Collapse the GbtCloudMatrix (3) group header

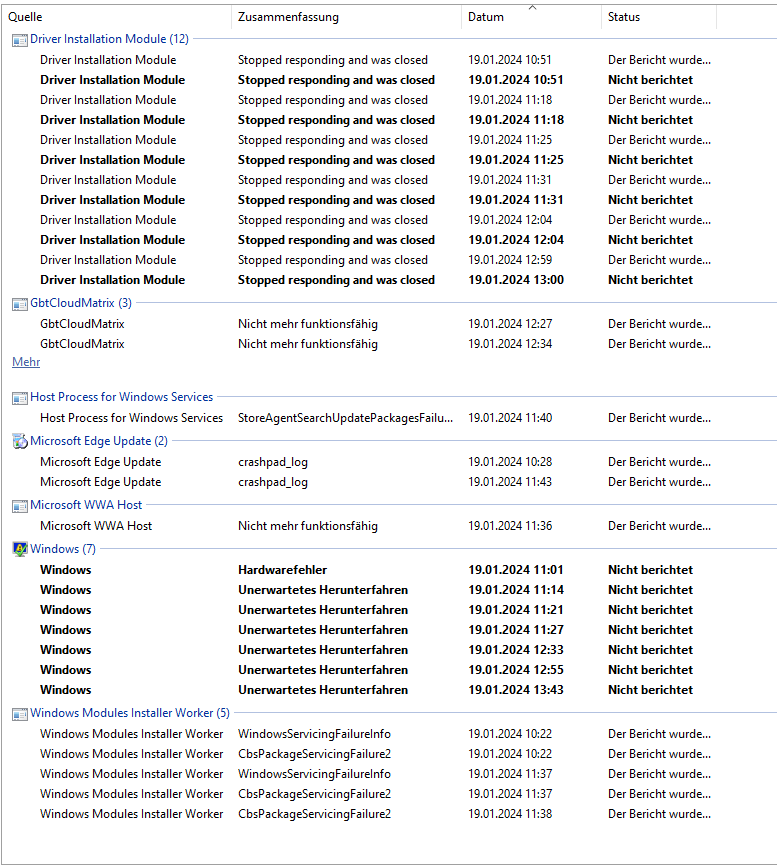pyautogui.click(x=81, y=303)
